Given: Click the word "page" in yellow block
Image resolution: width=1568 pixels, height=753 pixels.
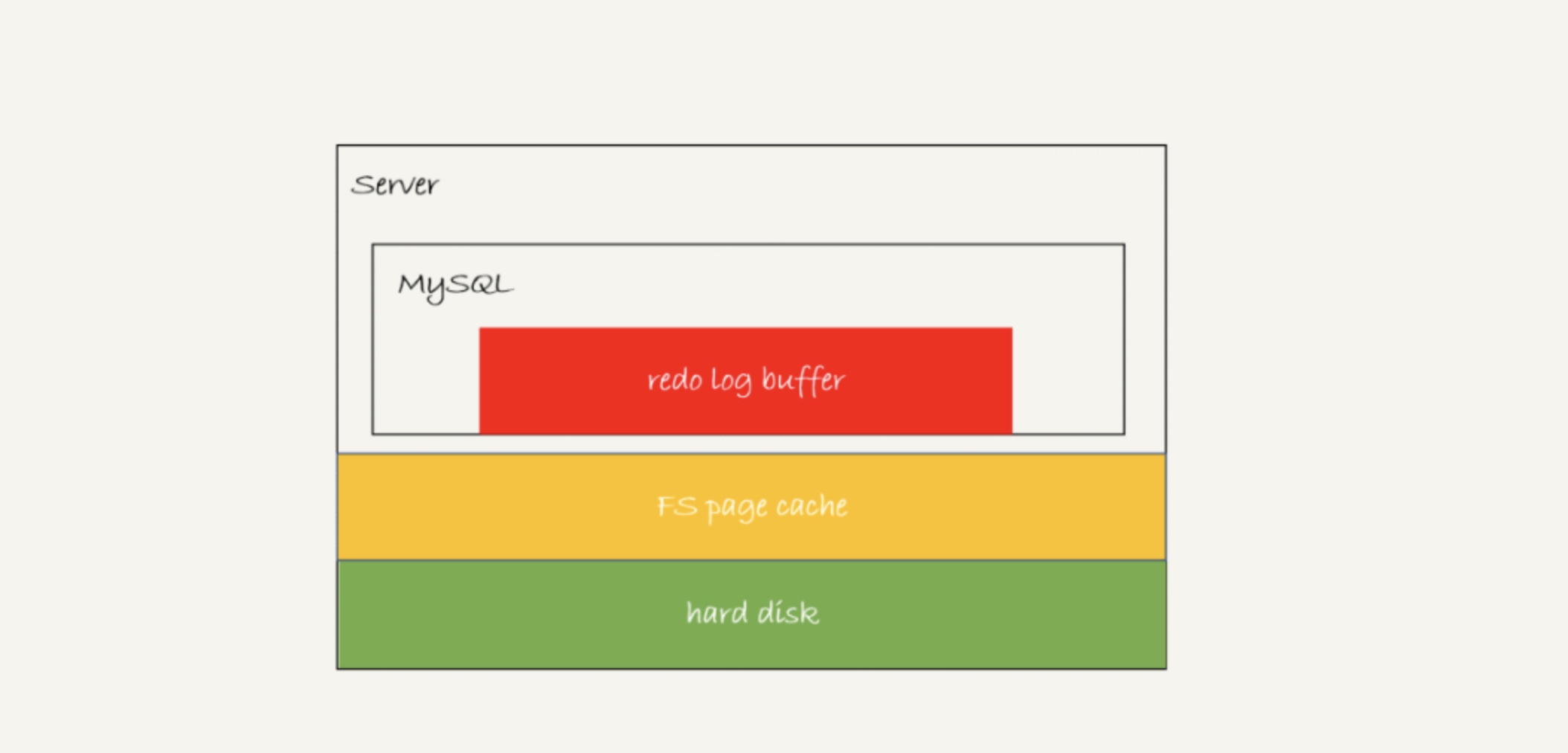Looking at the screenshot, I should tap(736, 509).
